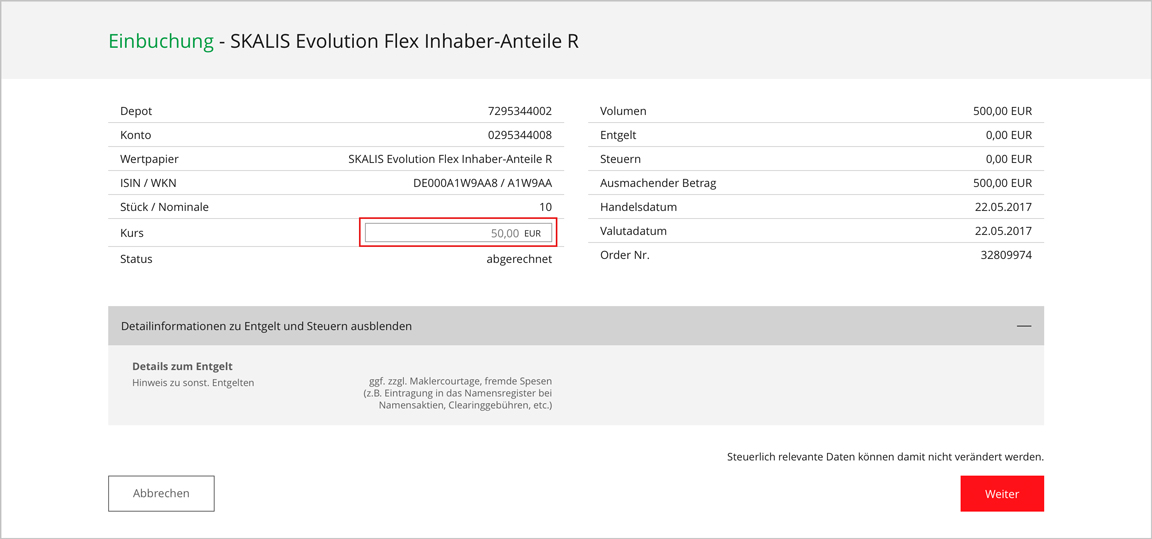This screenshot has width=1152, height=539.
Task: Click the ISIN value DE000A1W9AA8 / A1W9AA
Action: (x=483, y=184)
